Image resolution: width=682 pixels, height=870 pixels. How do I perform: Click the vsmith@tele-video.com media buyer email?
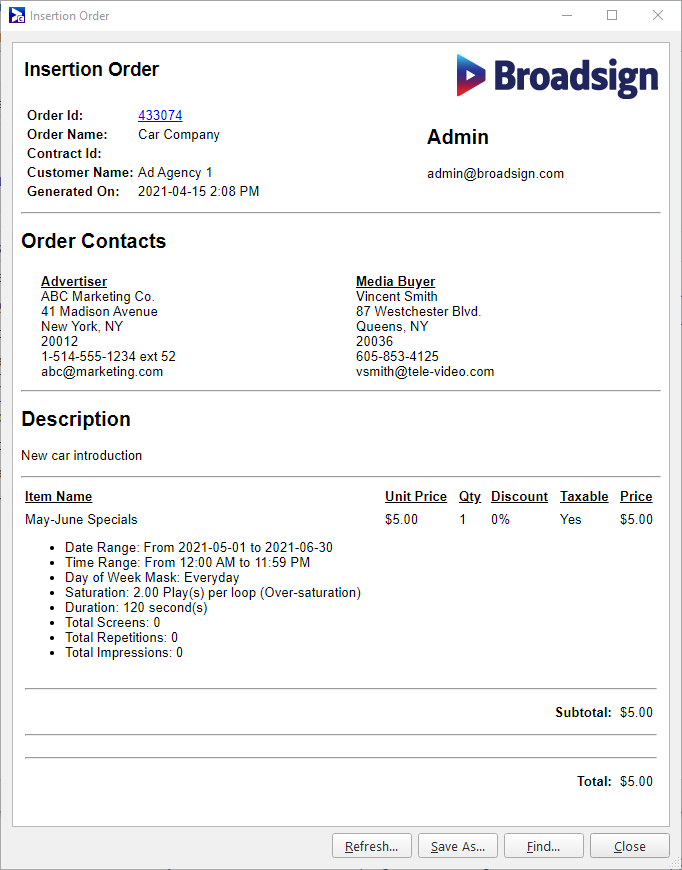425,372
